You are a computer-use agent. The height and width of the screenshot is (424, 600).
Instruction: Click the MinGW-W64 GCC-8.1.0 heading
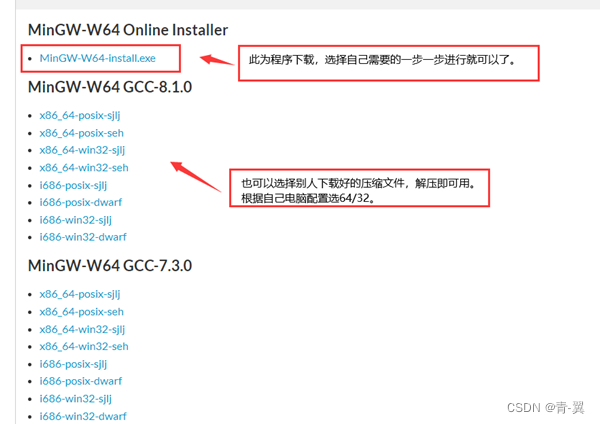[x=110, y=87]
